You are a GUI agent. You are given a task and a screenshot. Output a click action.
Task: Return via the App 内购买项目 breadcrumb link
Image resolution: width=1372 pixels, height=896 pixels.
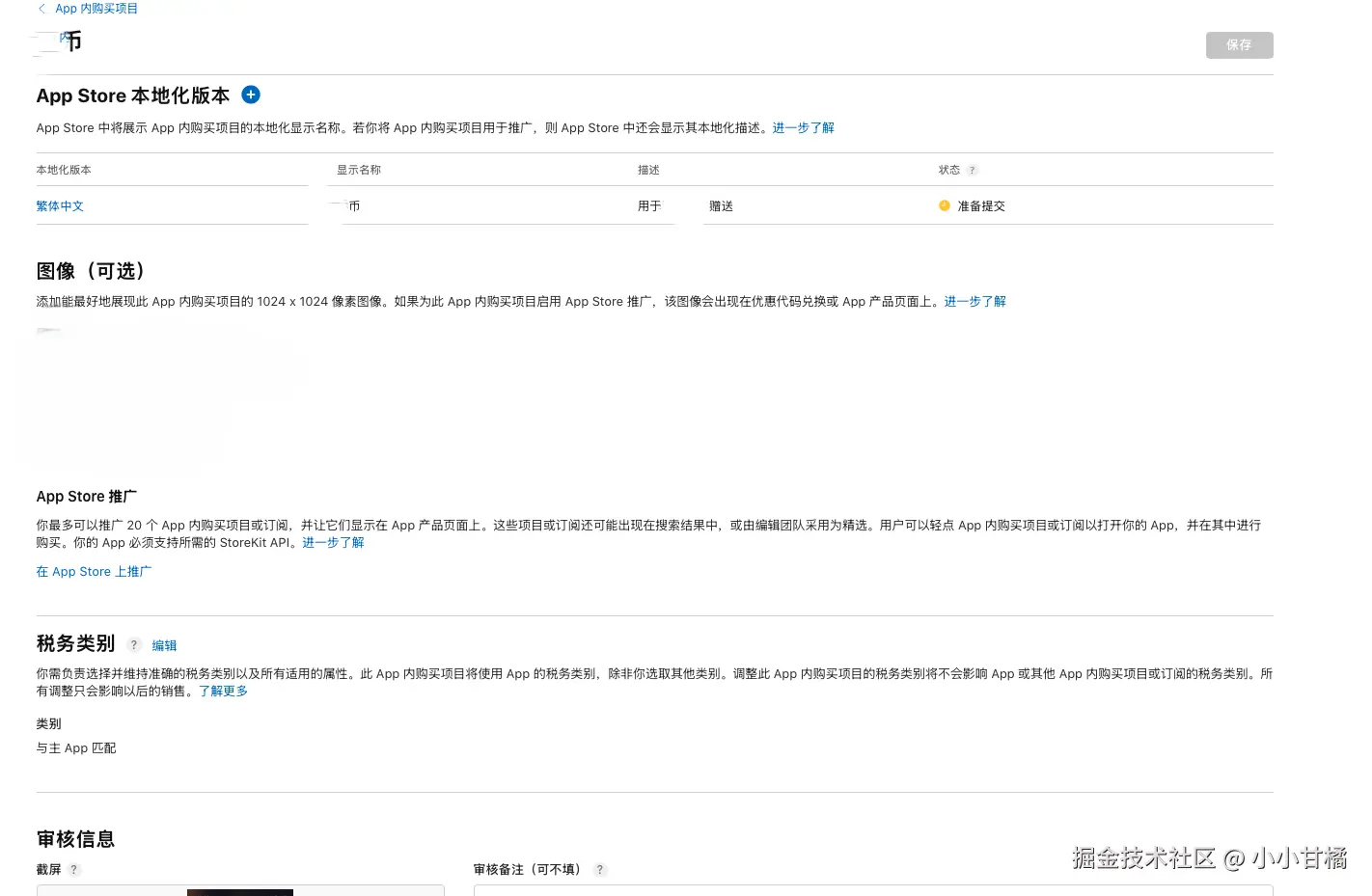pos(97,8)
